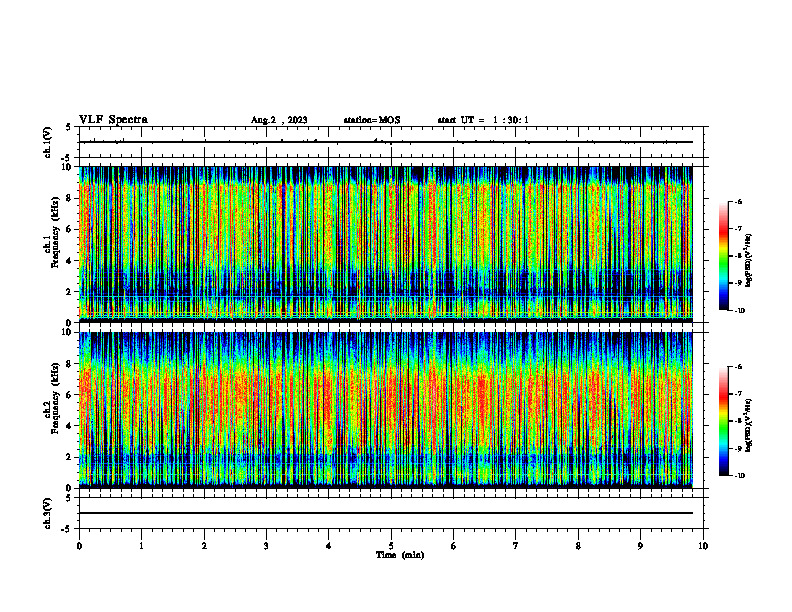
Task: Click the ch.1 spectrogram panel
Action: pyautogui.click(x=385, y=244)
